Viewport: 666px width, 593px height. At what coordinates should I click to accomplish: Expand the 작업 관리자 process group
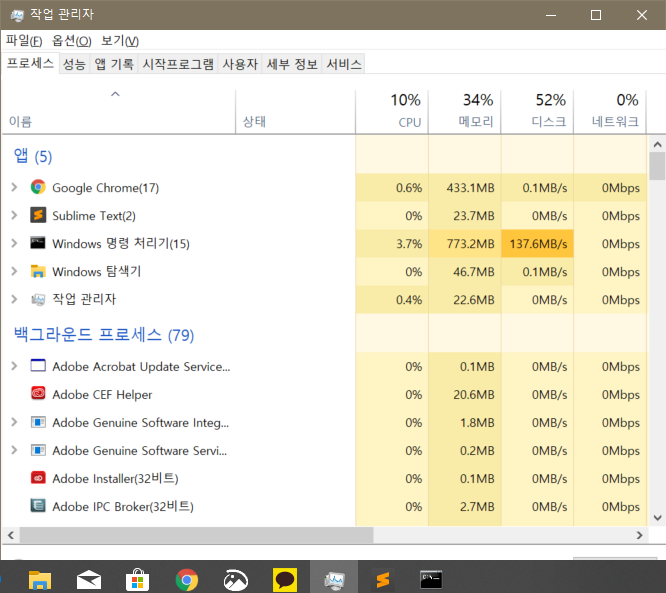tap(14, 299)
